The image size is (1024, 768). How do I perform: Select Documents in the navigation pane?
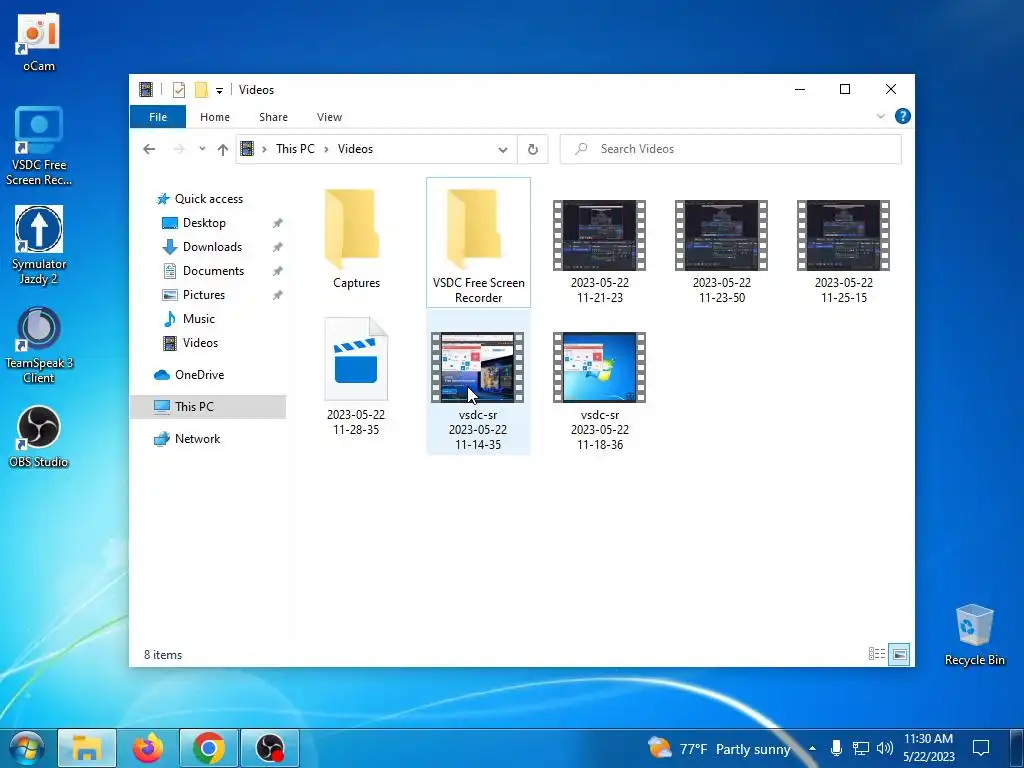tap(213, 270)
